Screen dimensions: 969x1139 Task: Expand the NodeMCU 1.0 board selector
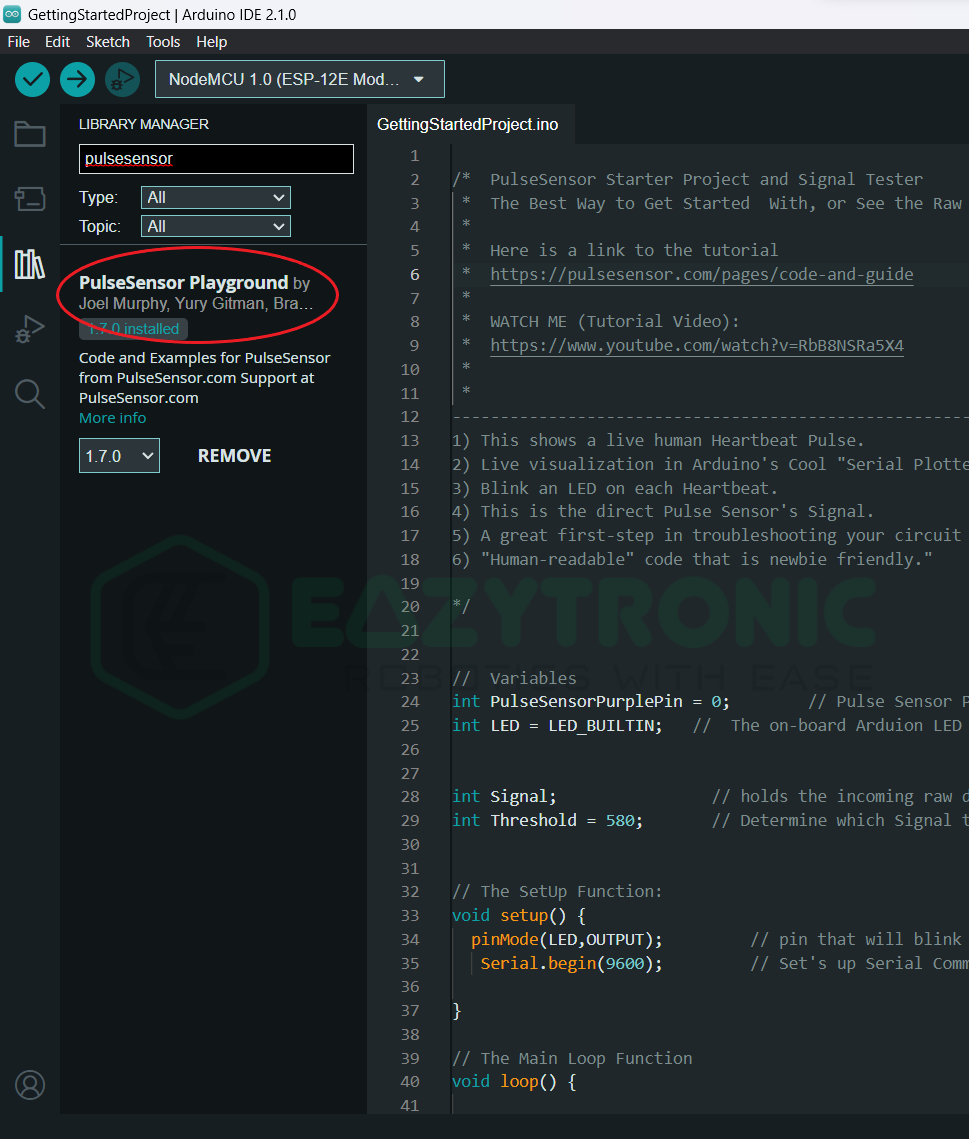299,79
